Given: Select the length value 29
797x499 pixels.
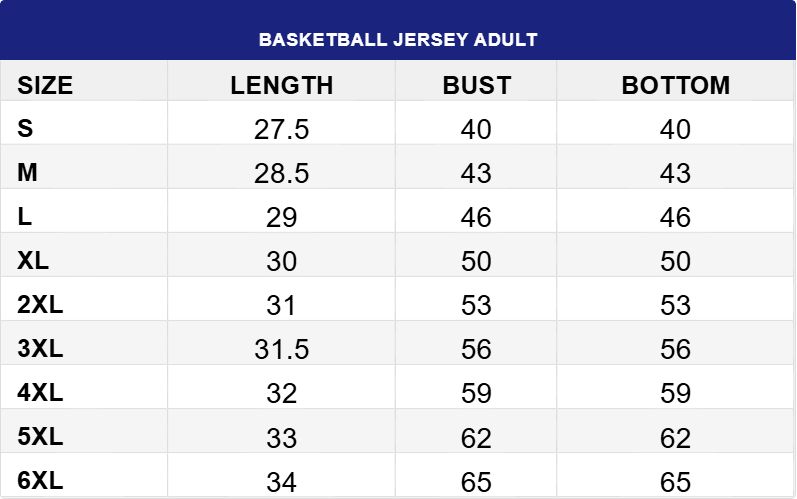Looking at the screenshot, I should 282,218.
